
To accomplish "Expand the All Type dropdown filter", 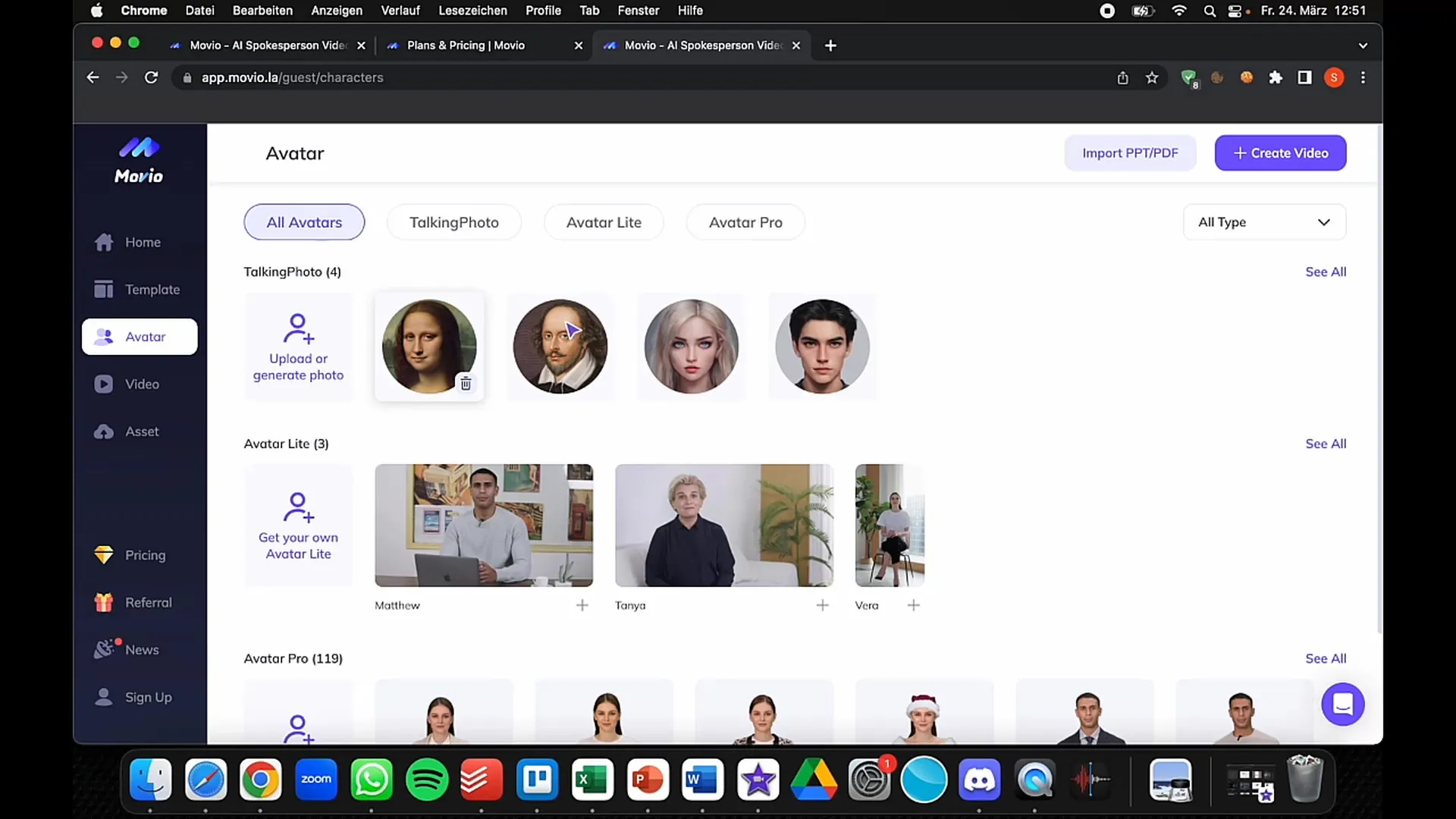I will coord(1264,221).
